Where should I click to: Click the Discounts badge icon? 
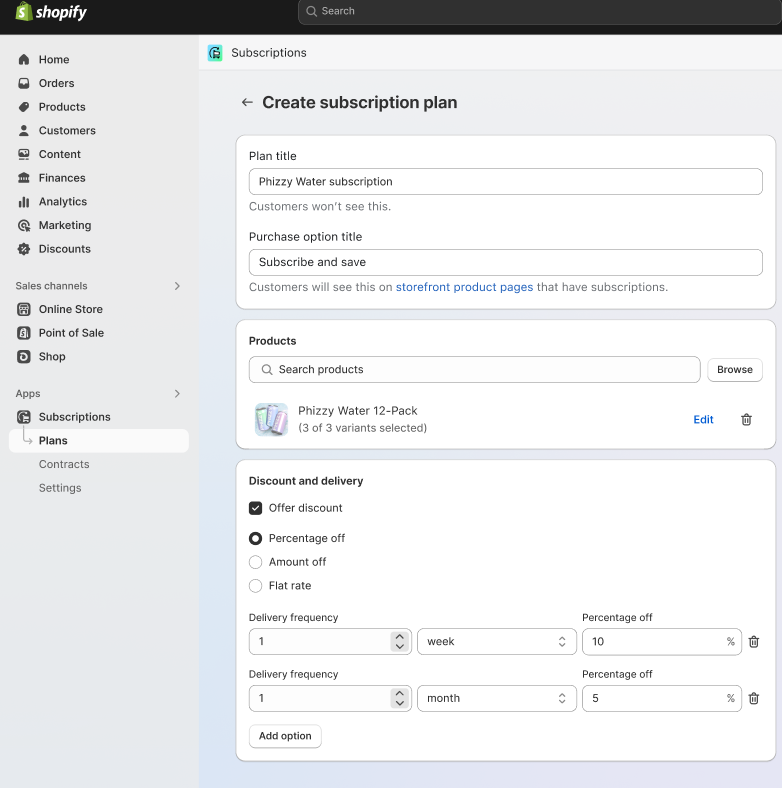(x=24, y=249)
